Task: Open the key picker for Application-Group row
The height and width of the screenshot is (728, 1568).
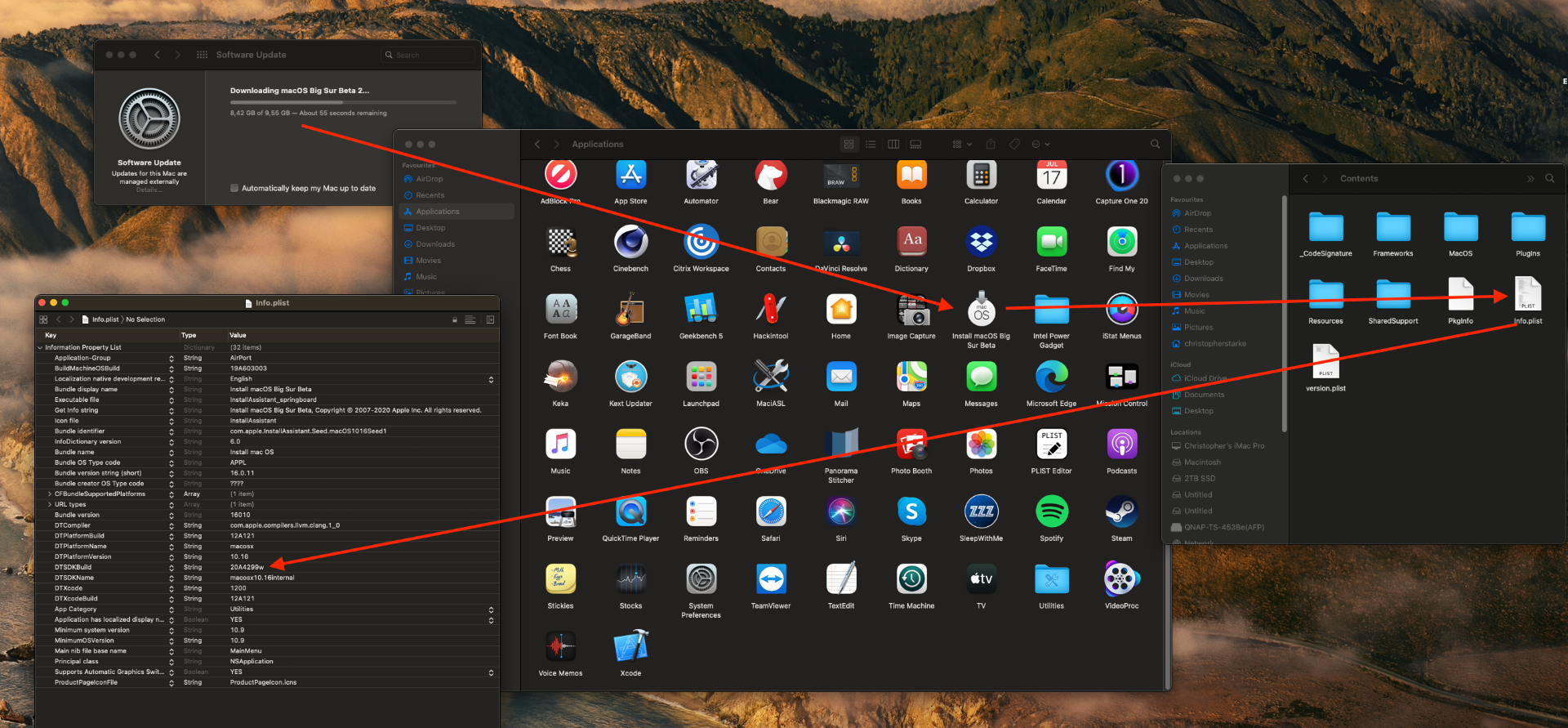Action: coord(171,359)
